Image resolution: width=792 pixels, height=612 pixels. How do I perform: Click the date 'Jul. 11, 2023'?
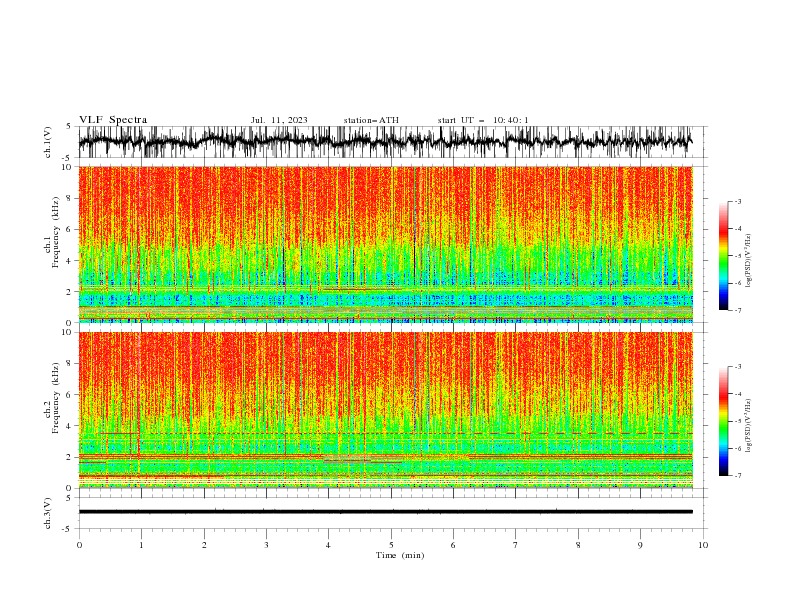point(279,120)
